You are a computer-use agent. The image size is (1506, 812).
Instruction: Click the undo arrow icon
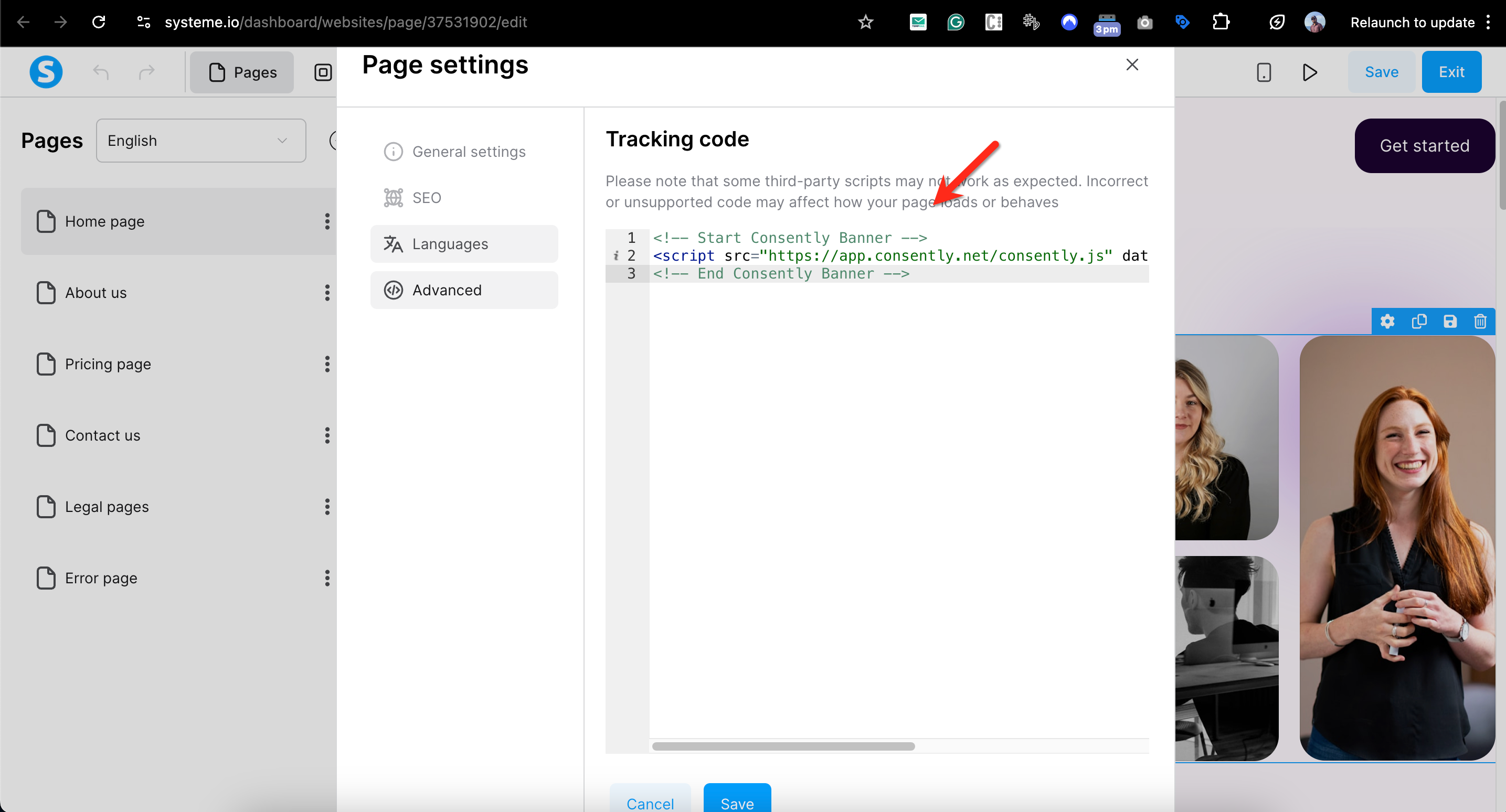click(x=101, y=72)
